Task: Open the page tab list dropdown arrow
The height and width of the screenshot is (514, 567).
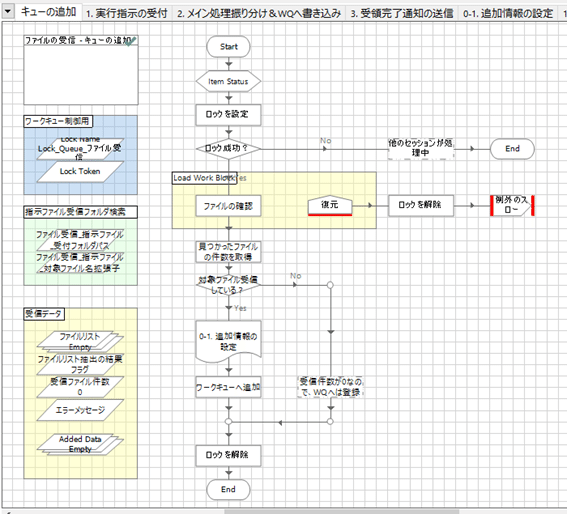Action: click(x=8, y=12)
